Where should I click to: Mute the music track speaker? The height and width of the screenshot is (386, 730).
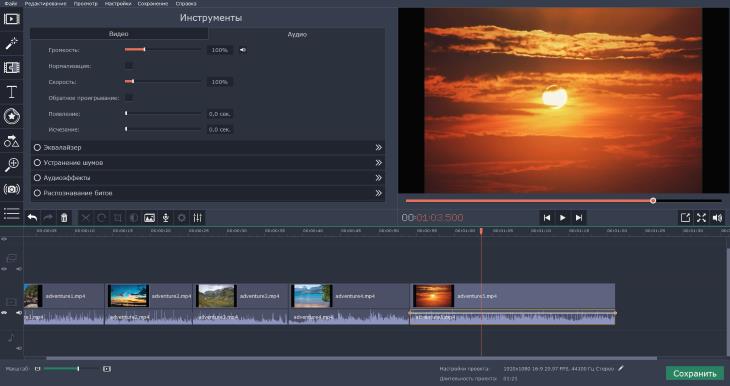(19, 348)
